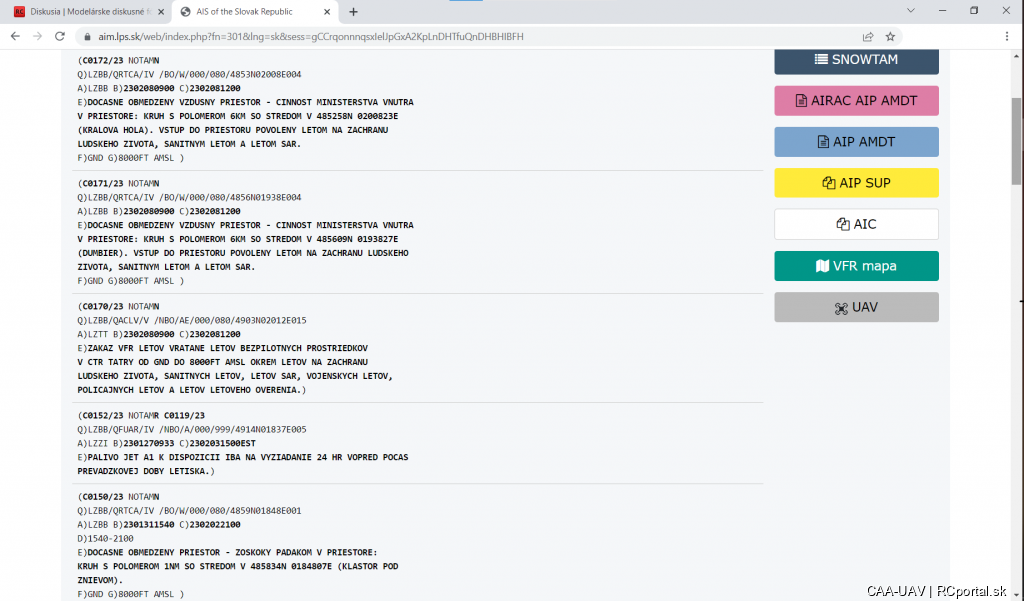Image resolution: width=1024 pixels, height=601 pixels.
Task: Click the copy icon on AIC button
Action: click(843, 224)
